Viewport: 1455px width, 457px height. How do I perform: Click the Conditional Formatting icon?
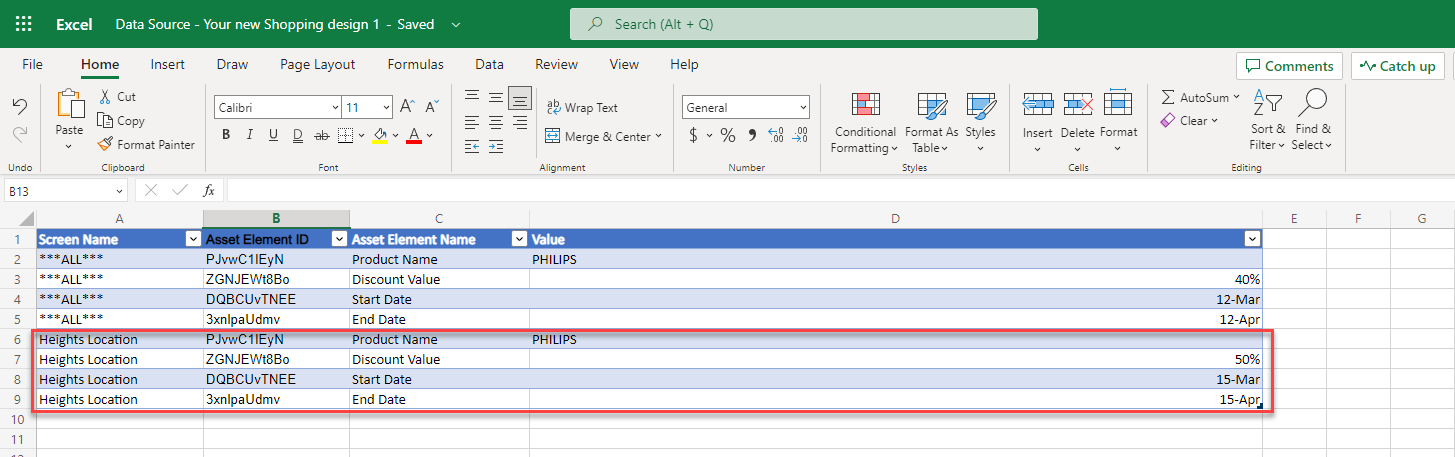[x=865, y=107]
